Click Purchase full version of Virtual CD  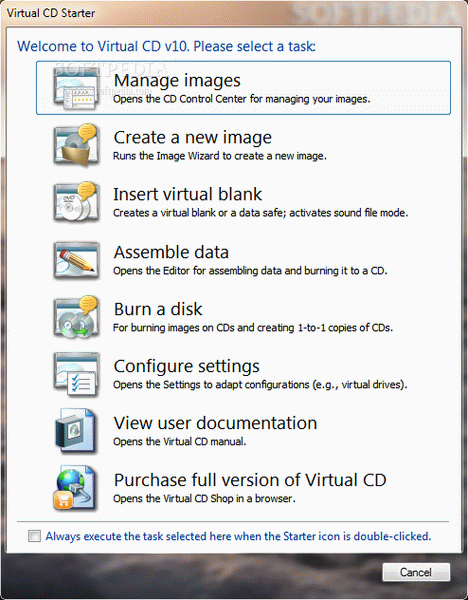coord(250,480)
